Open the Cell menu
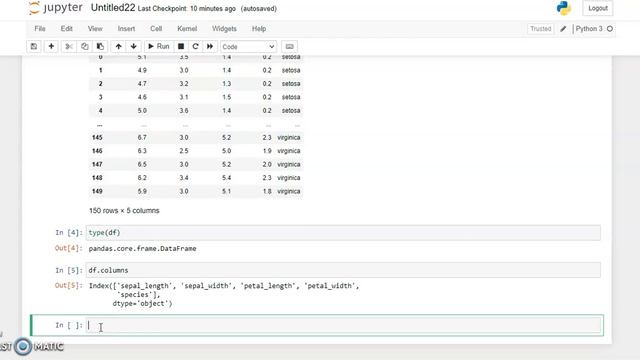The width and height of the screenshot is (640, 360). [x=156, y=29]
